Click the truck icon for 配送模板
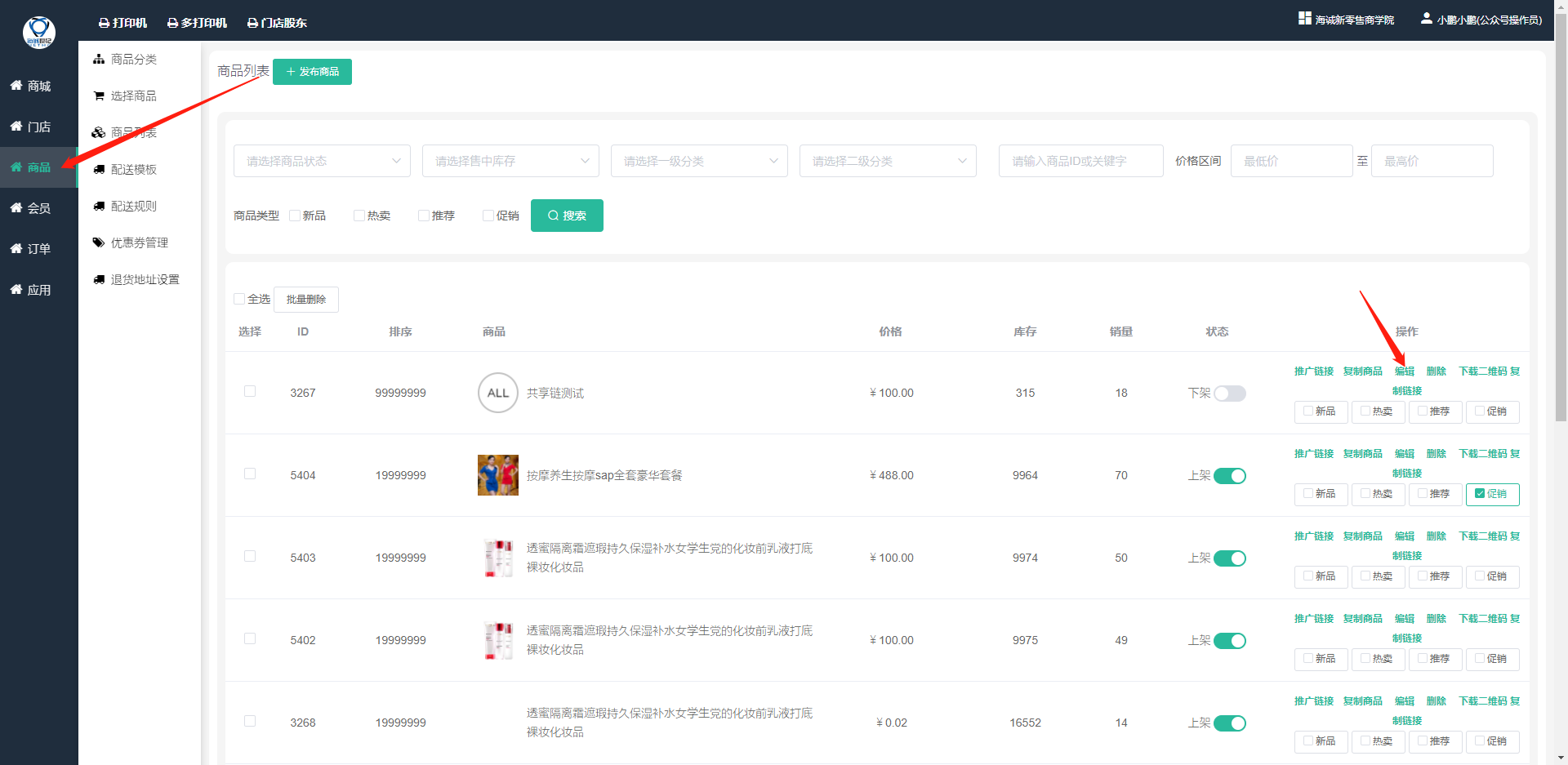The height and width of the screenshot is (765, 1568). (99, 169)
